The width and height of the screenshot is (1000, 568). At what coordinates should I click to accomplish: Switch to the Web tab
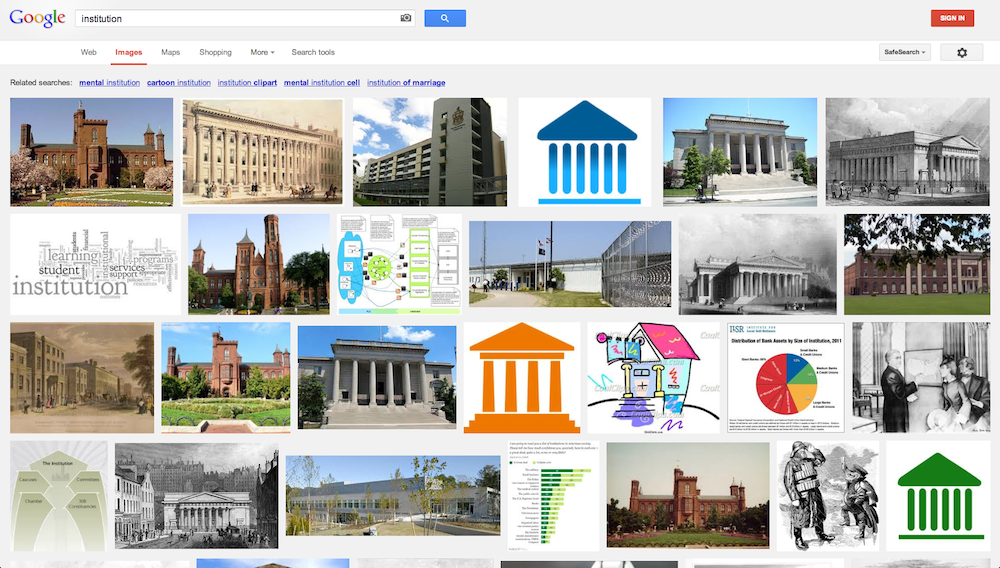tap(89, 52)
